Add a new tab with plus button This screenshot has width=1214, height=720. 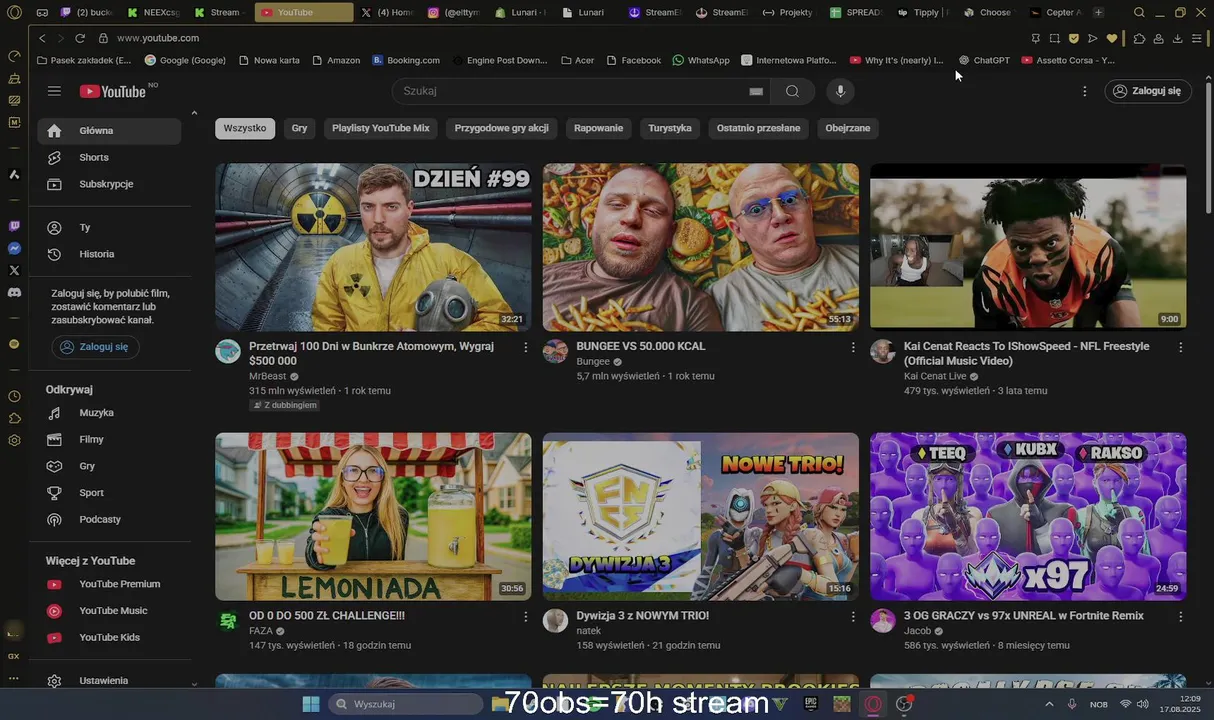1098,12
